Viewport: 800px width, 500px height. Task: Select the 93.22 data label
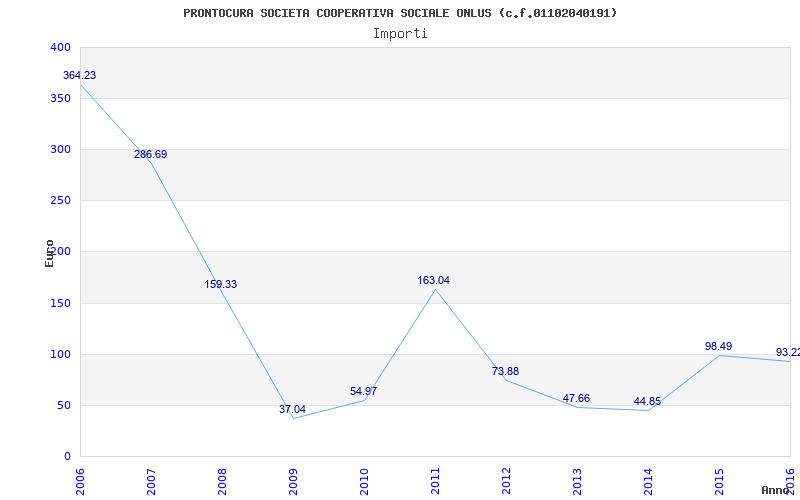pos(788,353)
